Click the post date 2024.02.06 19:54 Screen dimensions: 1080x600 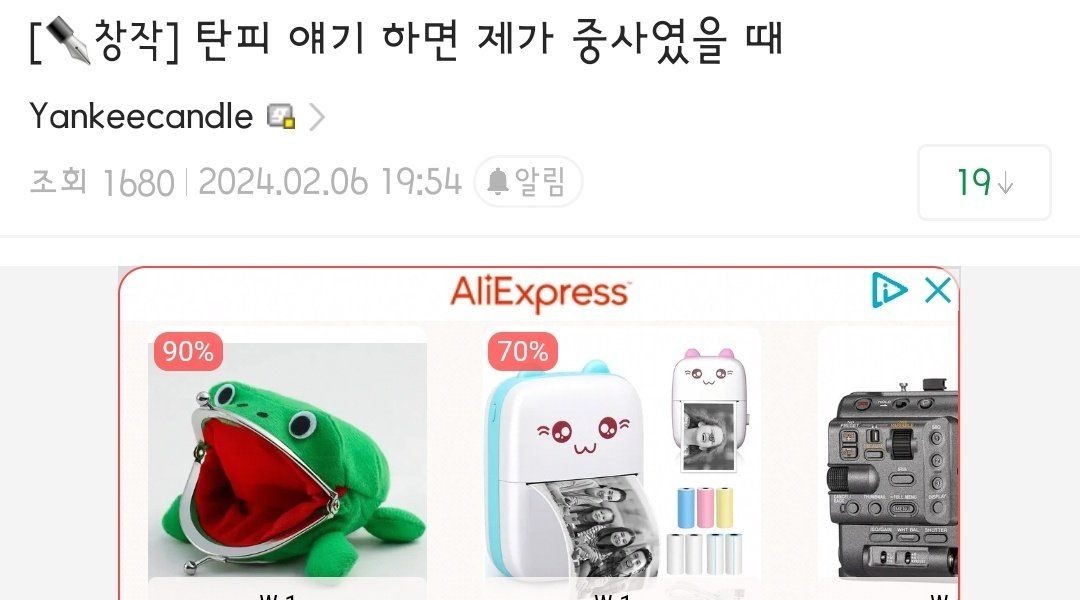[330, 182]
